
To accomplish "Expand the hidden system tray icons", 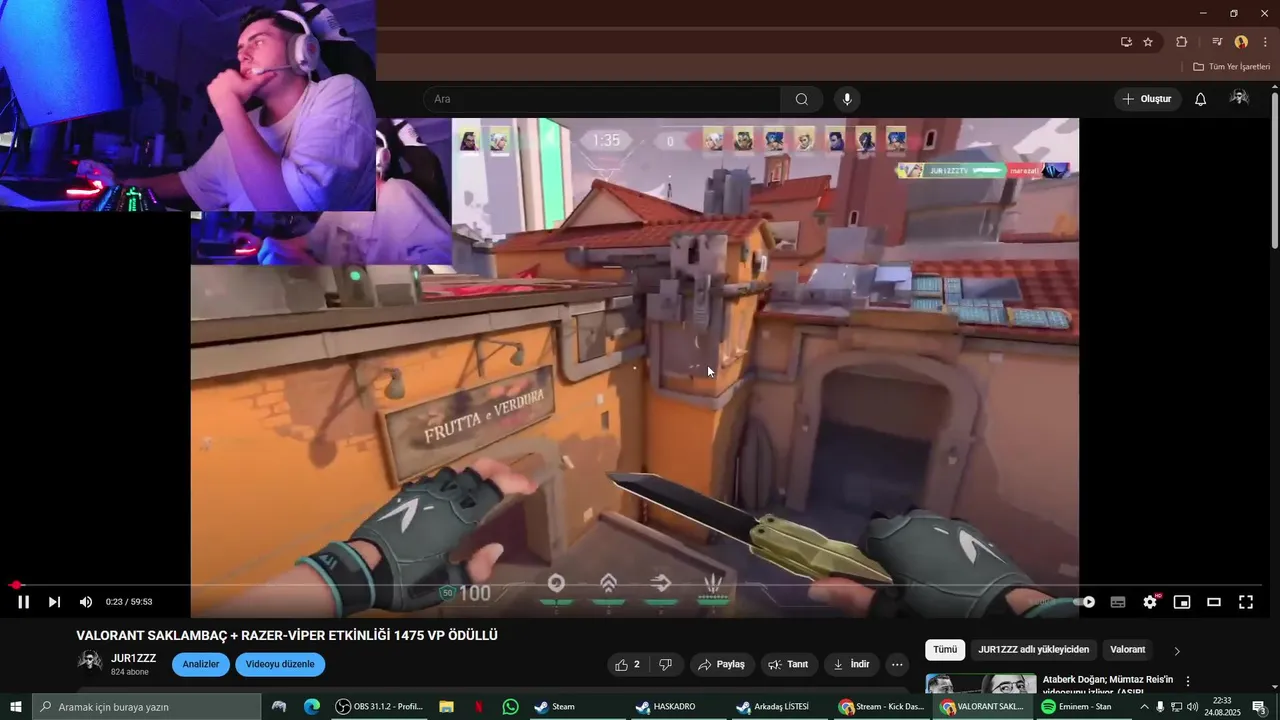I will click(x=1144, y=707).
